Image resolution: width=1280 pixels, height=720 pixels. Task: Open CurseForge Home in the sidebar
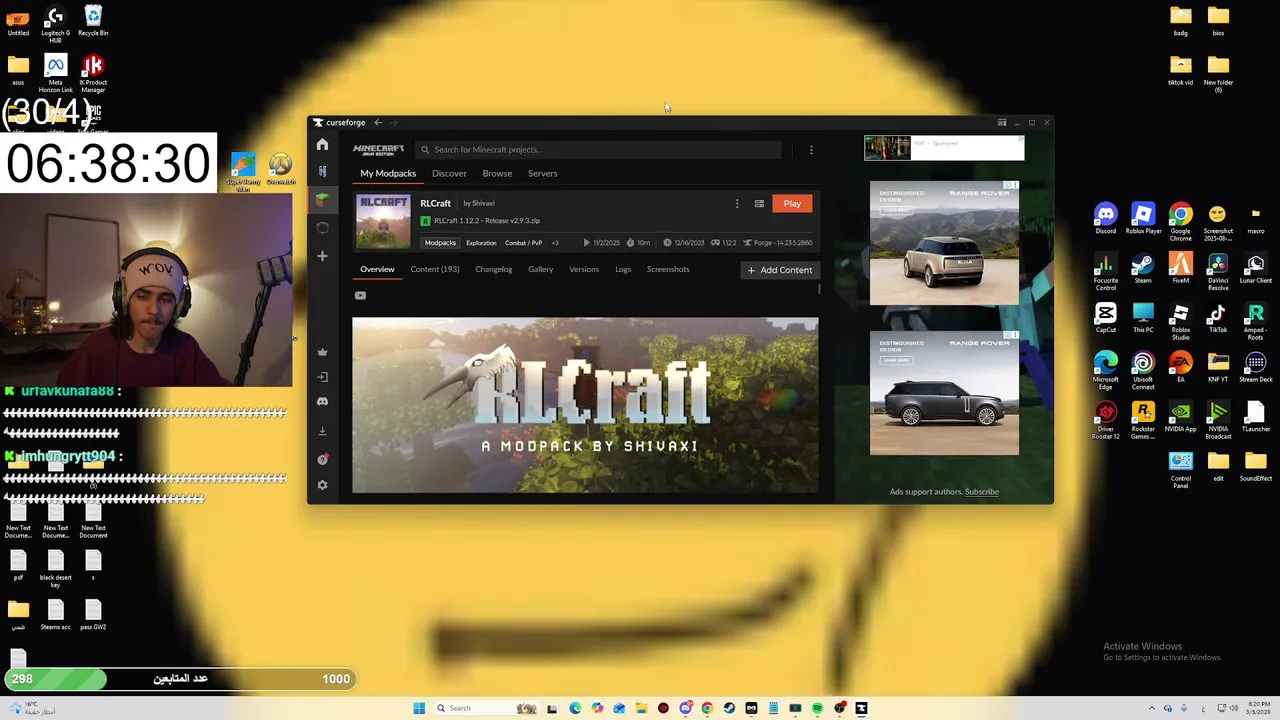pos(322,145)
